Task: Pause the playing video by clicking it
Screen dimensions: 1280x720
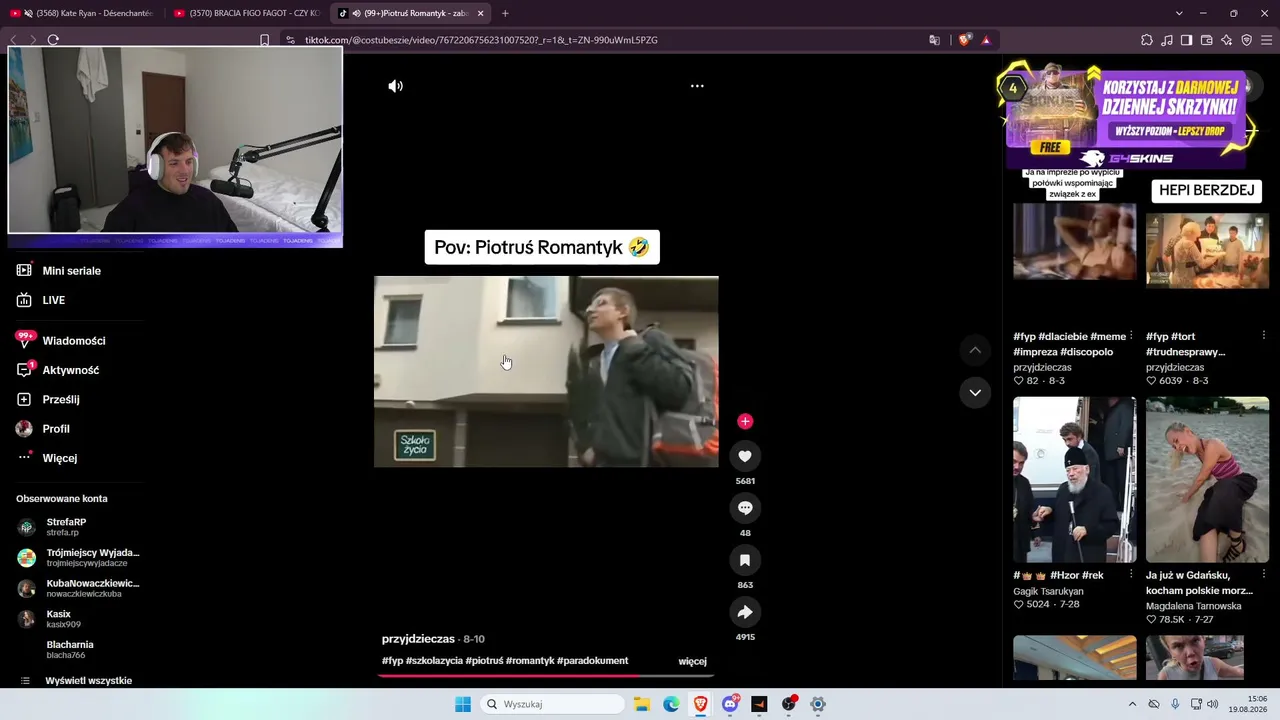Action: [x=546, y=371]
